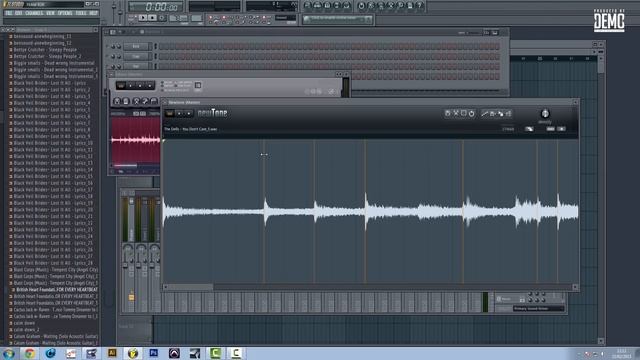Toggle channel select LED beside Clap
Screen dimensions: 640x360
tap(155, 56)
